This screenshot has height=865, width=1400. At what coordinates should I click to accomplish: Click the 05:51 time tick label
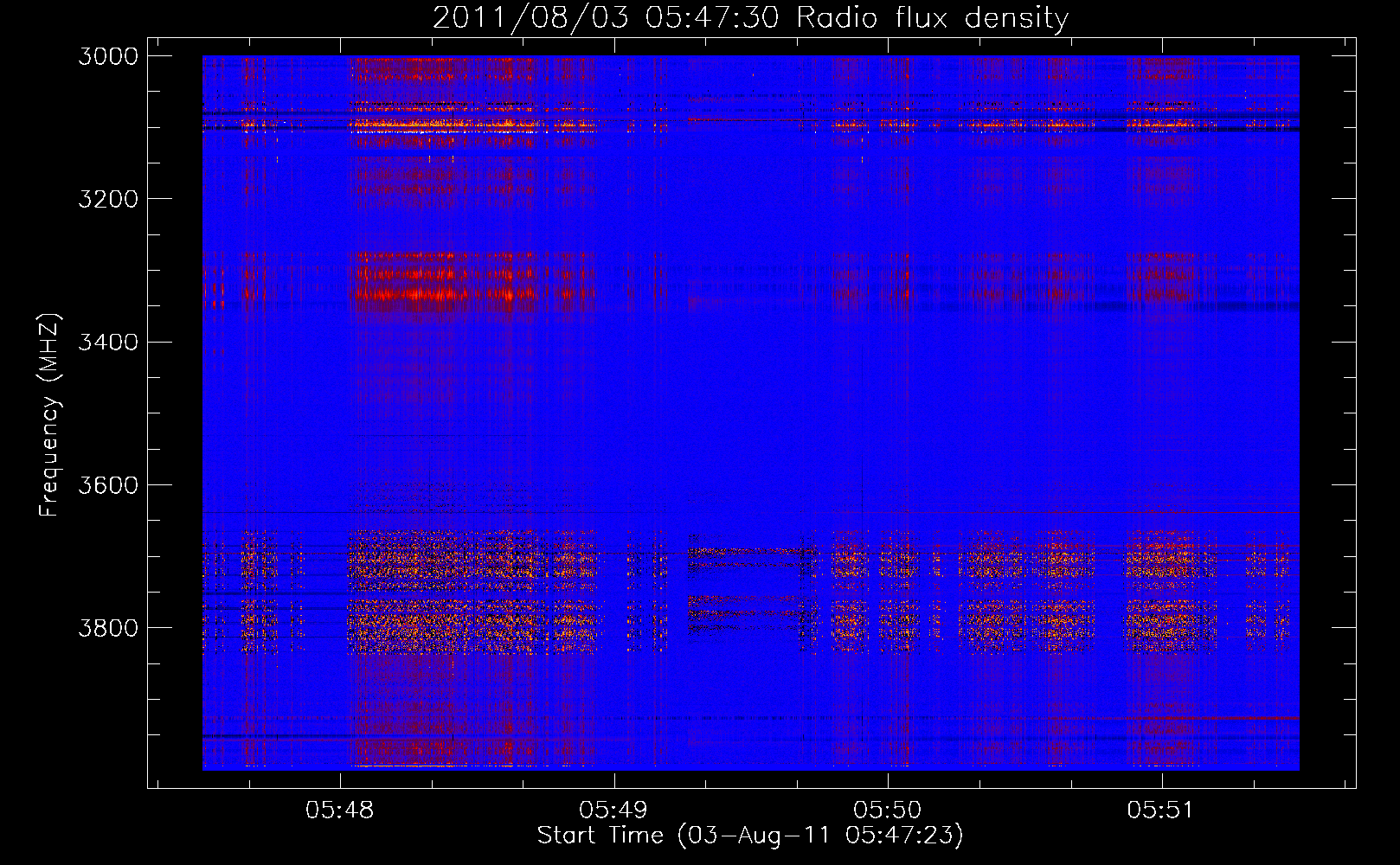(x=1160, y=810)
